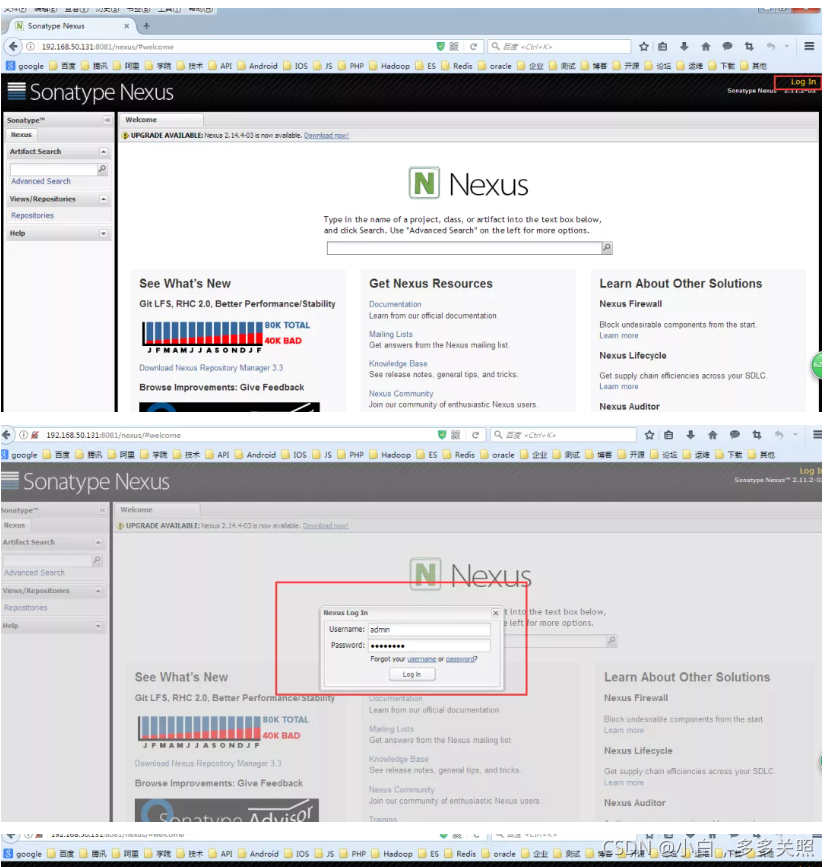Click Download now! upgrade link, upper screenshot
830x867 pixels.
tap(326, 135)
